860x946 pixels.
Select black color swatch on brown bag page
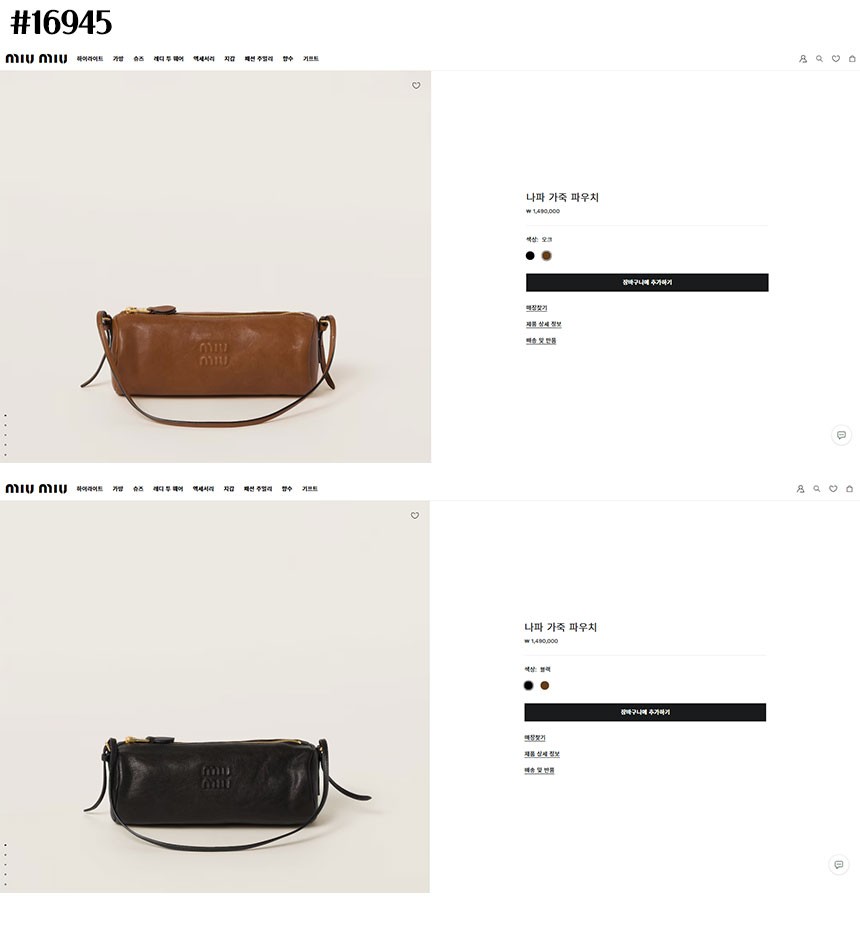(x=530, y=256)
